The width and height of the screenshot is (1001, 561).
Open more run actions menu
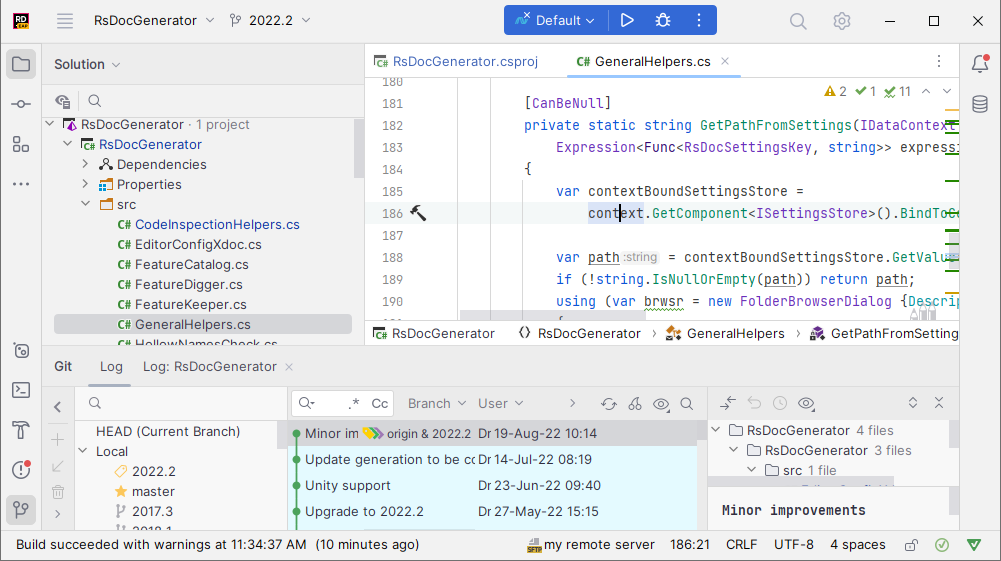[x=698, y=20]
